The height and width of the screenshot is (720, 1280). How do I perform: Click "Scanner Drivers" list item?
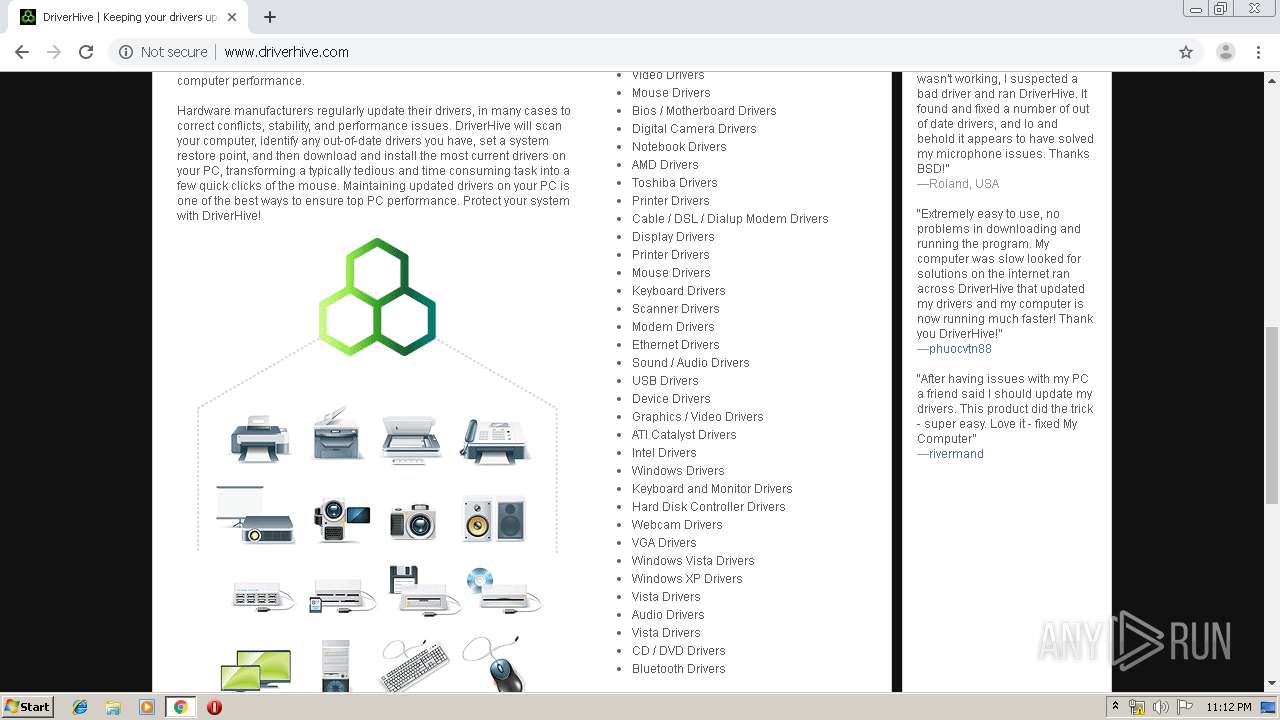pyautogui.click(x=676, y=309)
